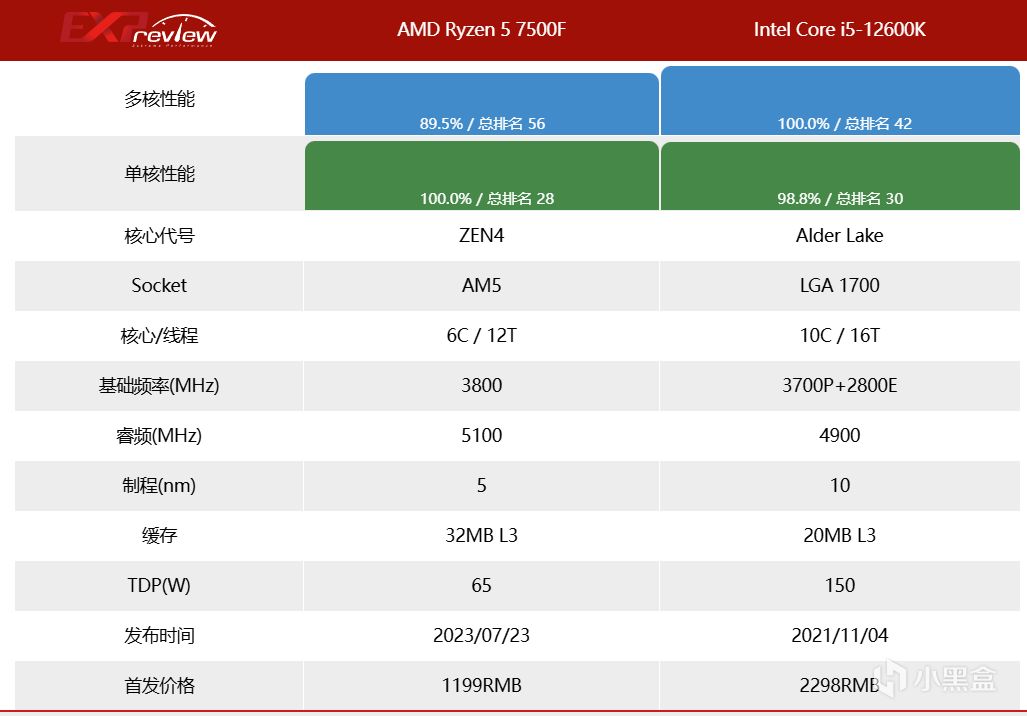This screenshot has height=716, width=1027.
Task: Click the AM5 socket value
Action: click(x=481, y=286)
